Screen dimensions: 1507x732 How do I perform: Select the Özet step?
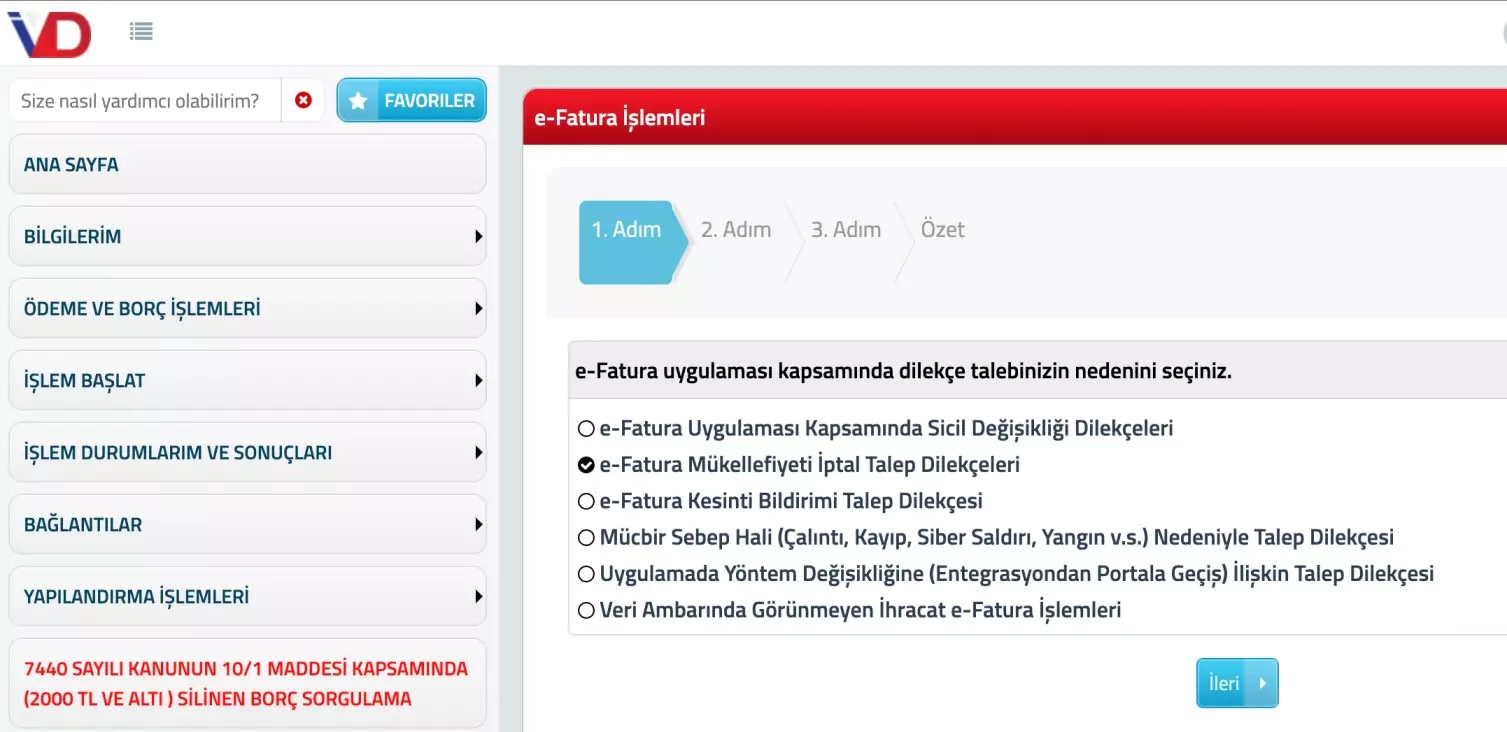click(x=943, y=229)
